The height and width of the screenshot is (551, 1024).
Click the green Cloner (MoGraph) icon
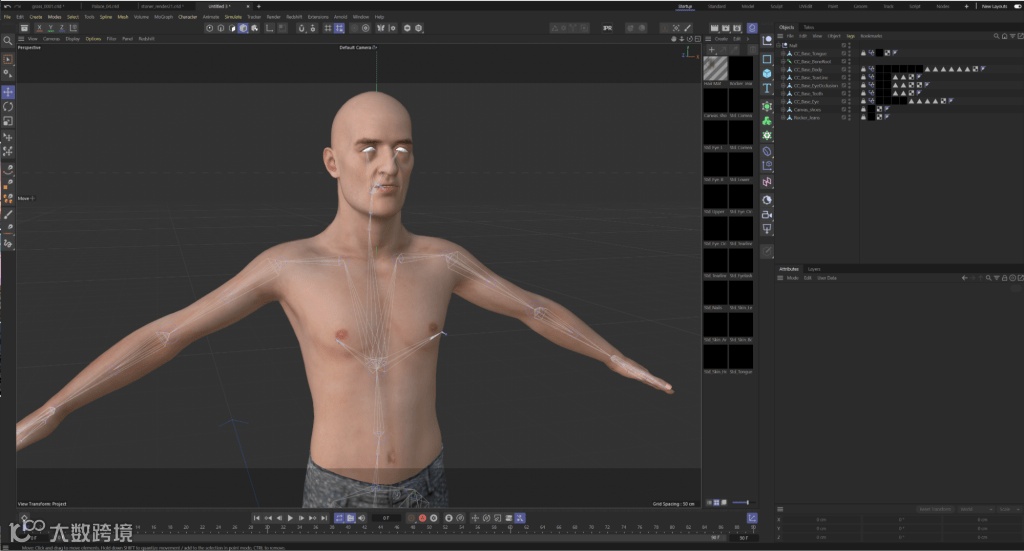click(767, 121)
